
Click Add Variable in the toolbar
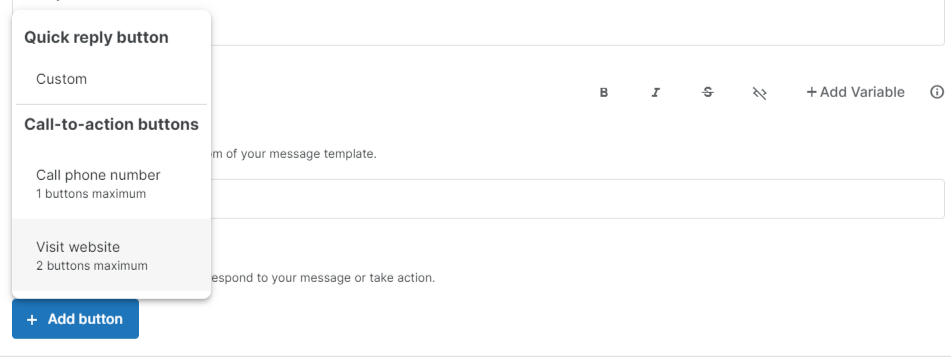[855, 92]
